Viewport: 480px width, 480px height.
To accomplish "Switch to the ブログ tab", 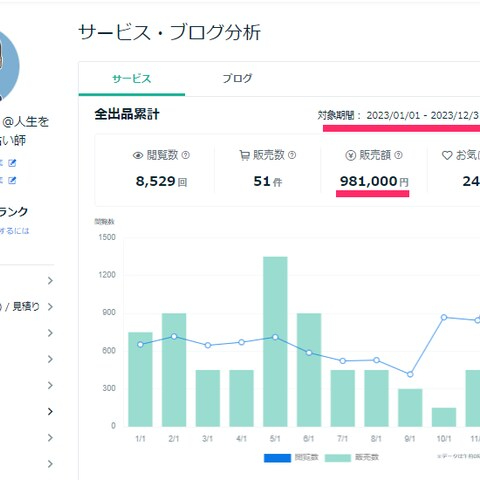I will [x=237, y=78].
